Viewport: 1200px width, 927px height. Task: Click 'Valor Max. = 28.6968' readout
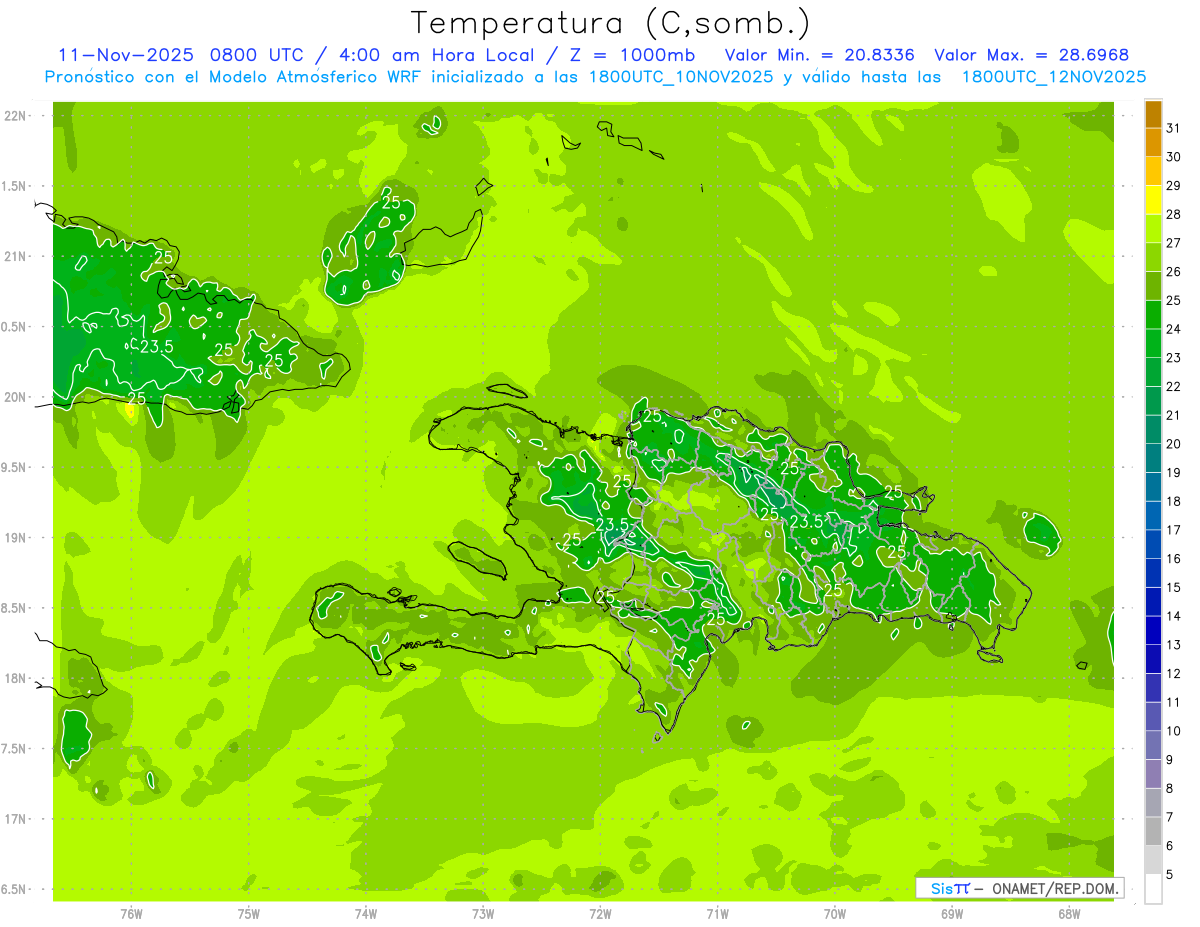coord(1031,55)
